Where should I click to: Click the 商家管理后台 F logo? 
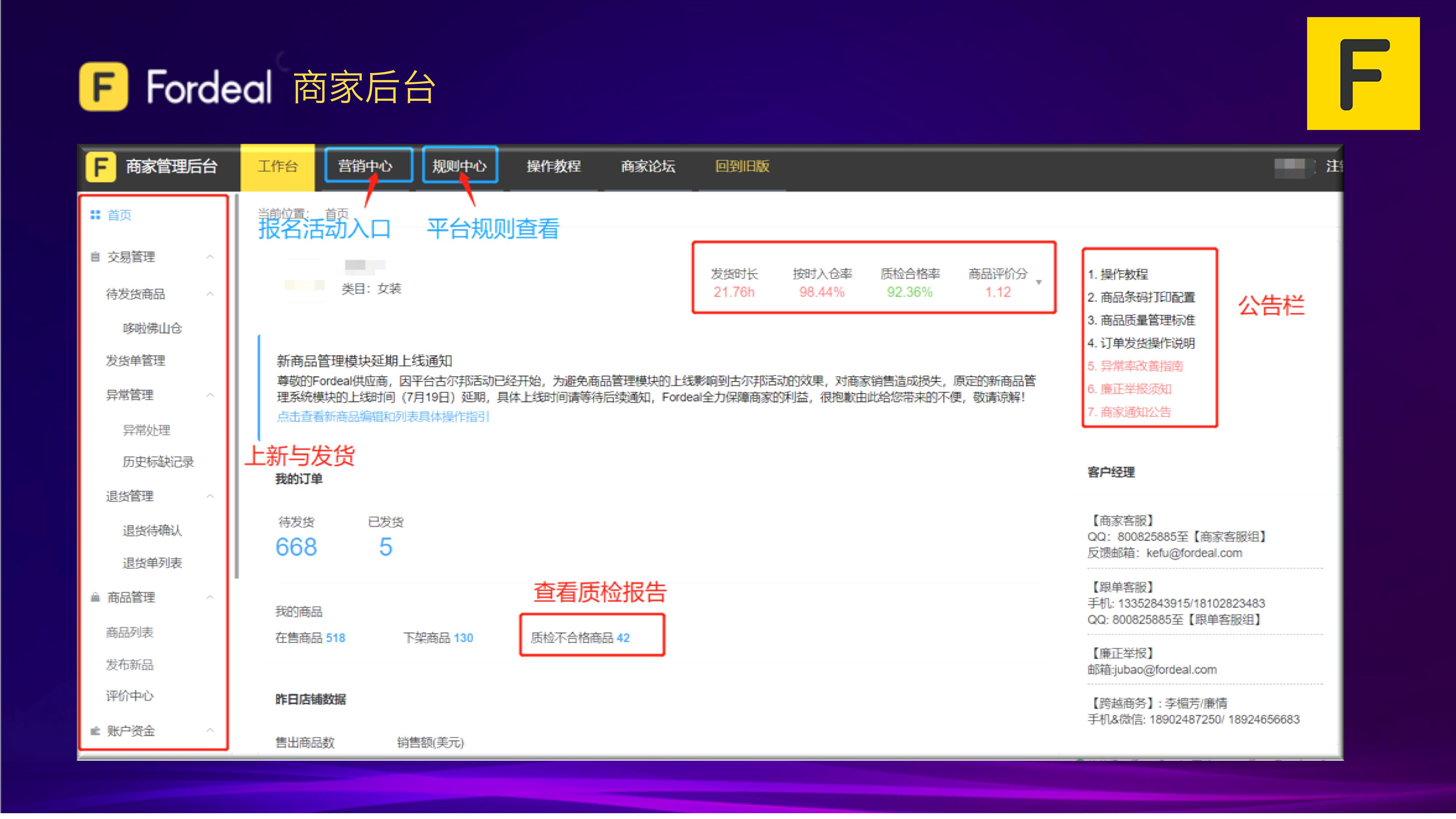point(100,167)
